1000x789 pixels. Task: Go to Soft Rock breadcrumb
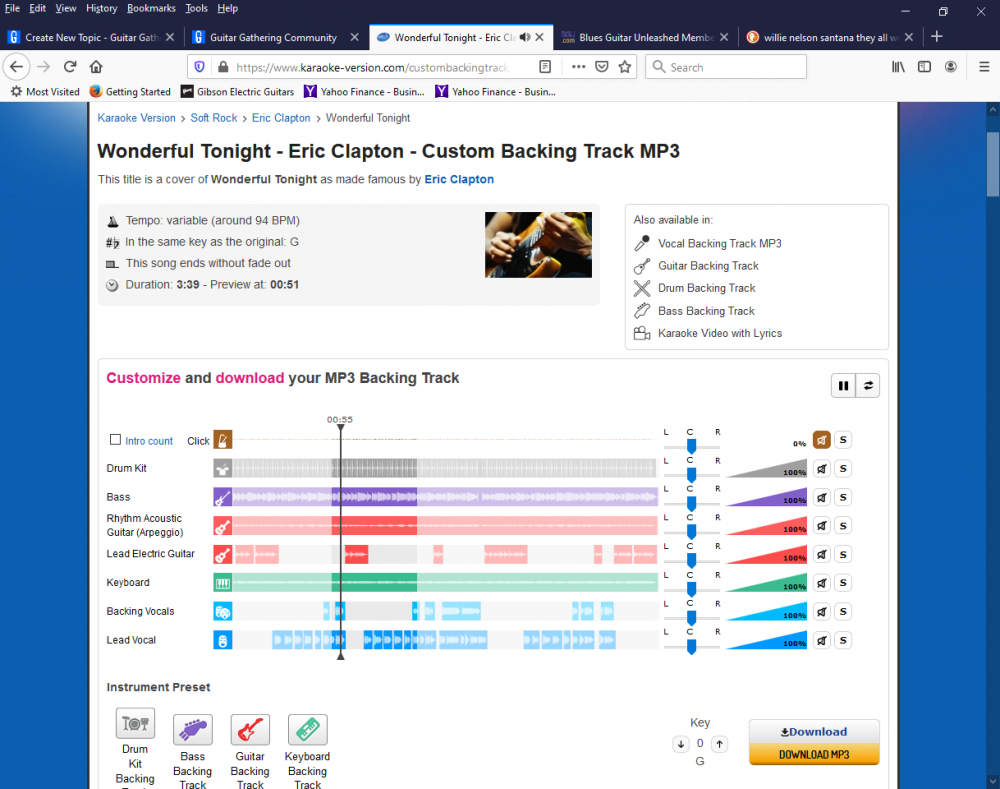point(214,118)
